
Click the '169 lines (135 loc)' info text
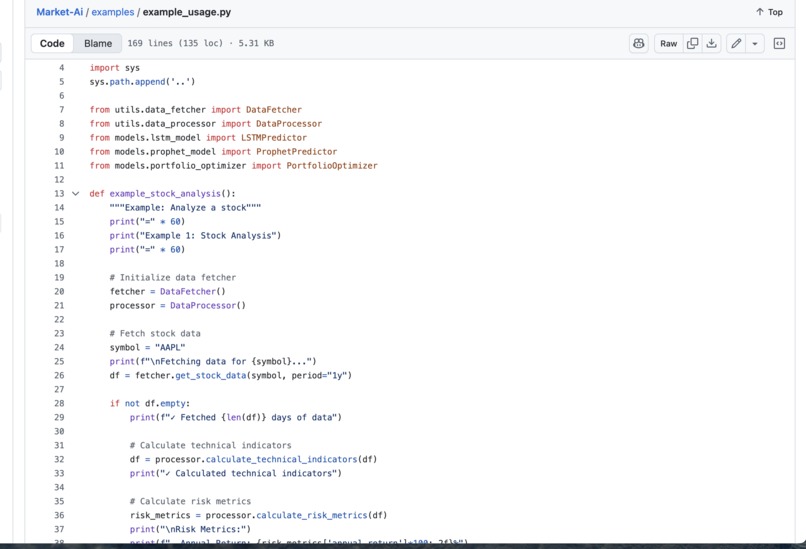[x=175, y=43]
